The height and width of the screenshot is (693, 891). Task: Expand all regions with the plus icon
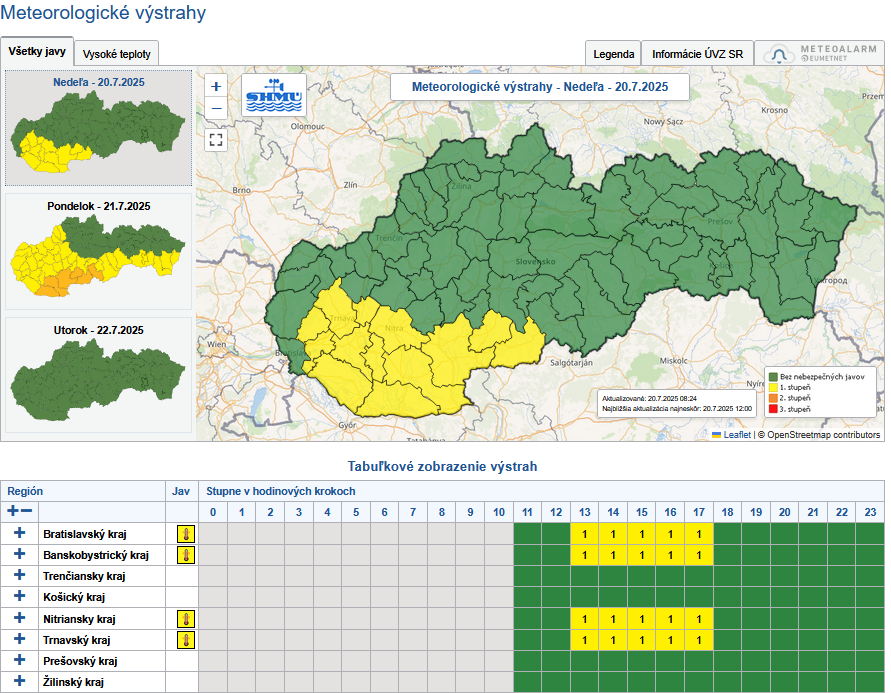point(13,511)
